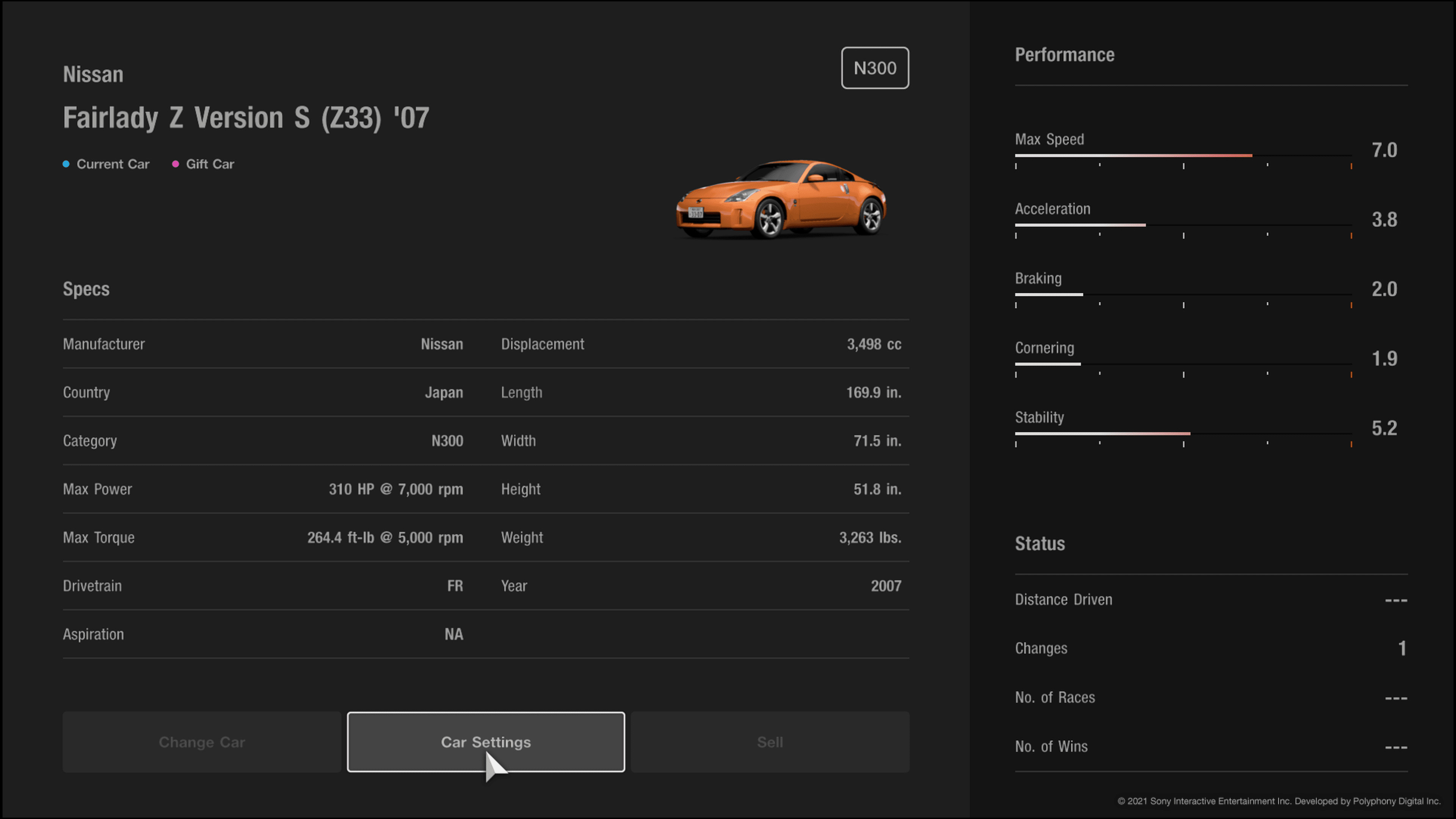Click the Performance section heading

point(1064,55)
